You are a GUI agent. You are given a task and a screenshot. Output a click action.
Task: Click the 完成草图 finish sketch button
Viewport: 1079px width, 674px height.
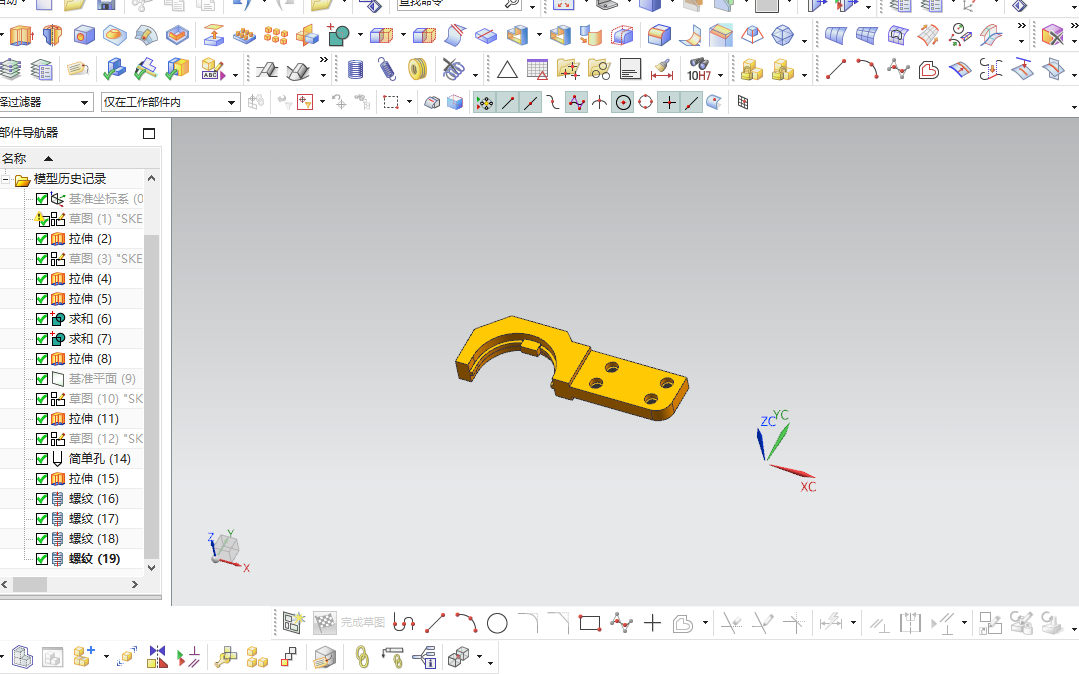[x=349, y=623]
